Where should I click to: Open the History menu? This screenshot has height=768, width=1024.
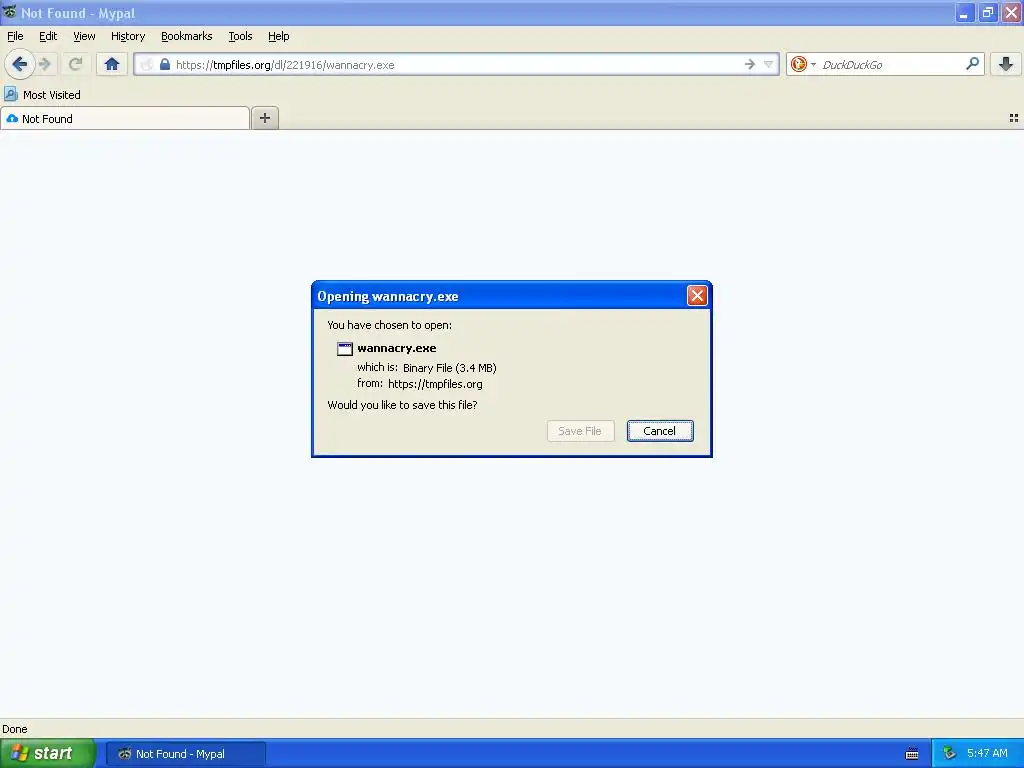click(127, 36)
